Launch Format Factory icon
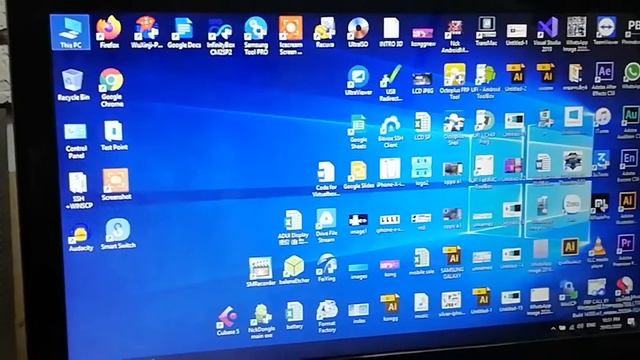Screen dimensions: 640x360 (327, 316)
